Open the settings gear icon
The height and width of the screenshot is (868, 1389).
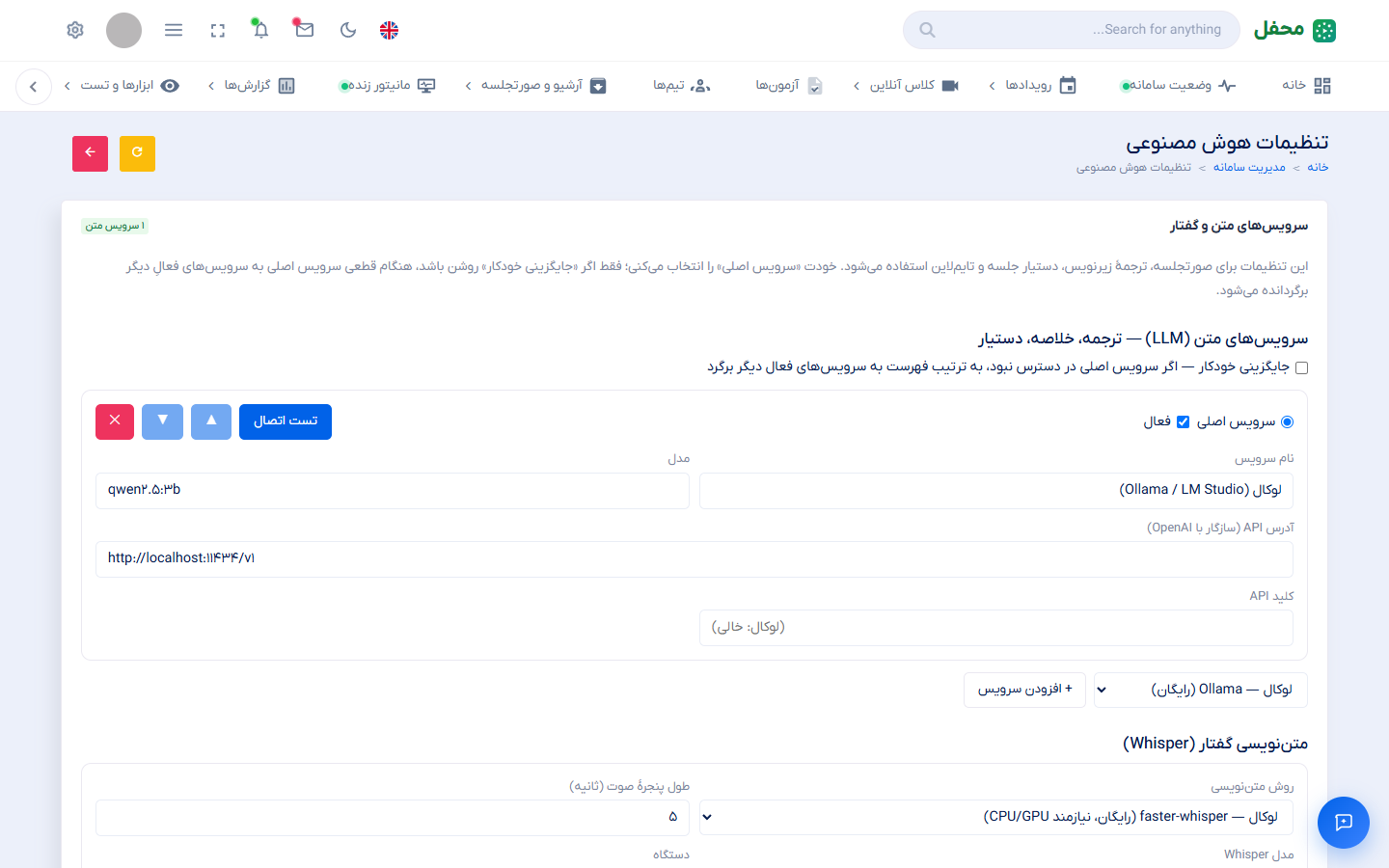click(x=75, y=30)
